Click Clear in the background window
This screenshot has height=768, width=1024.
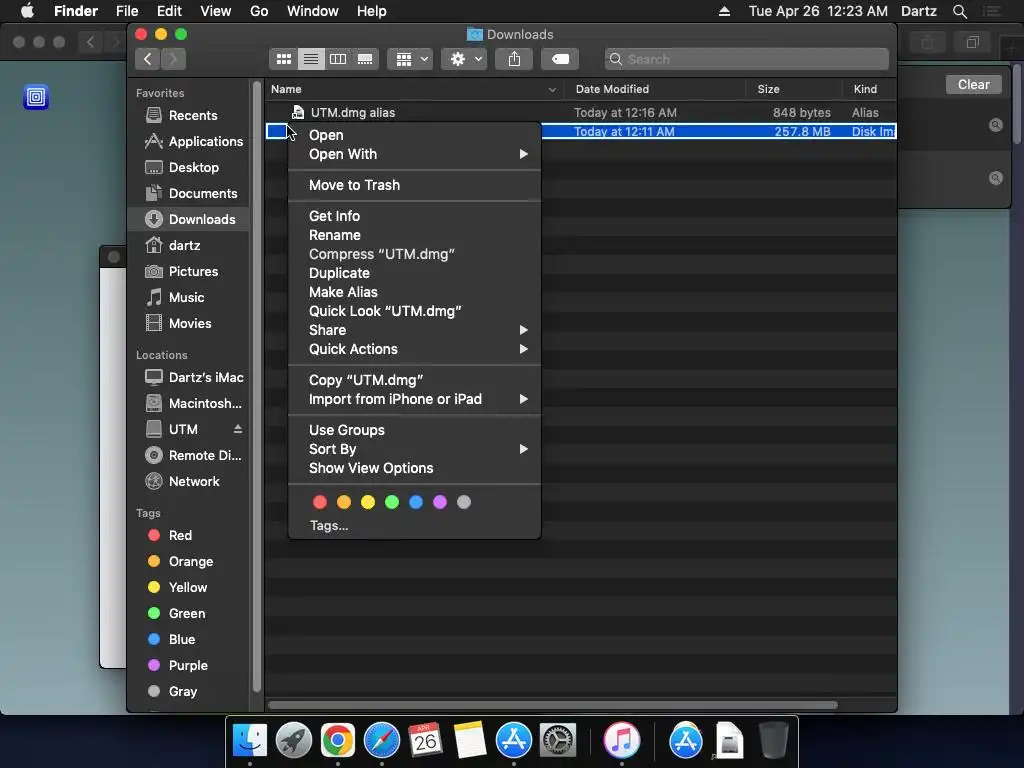coord(973,85)
